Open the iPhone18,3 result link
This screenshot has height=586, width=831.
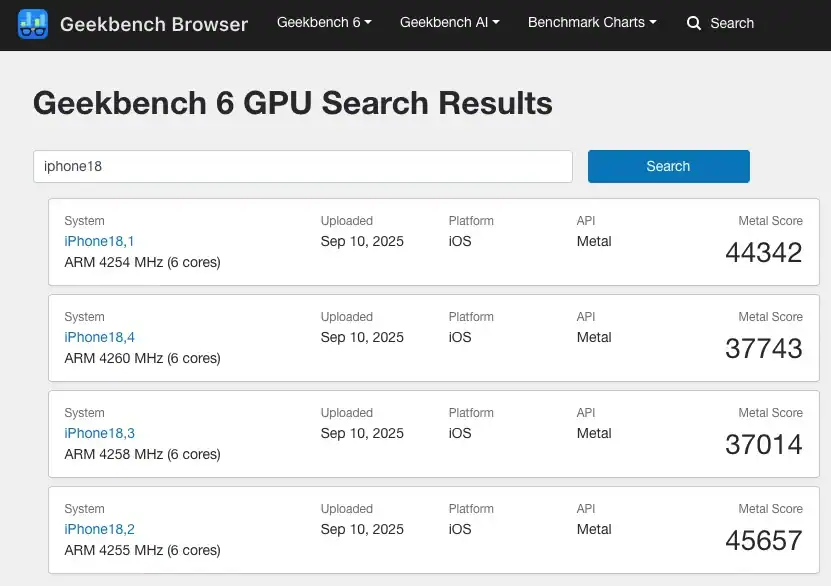pyautogui.click(x=99, y=433)
